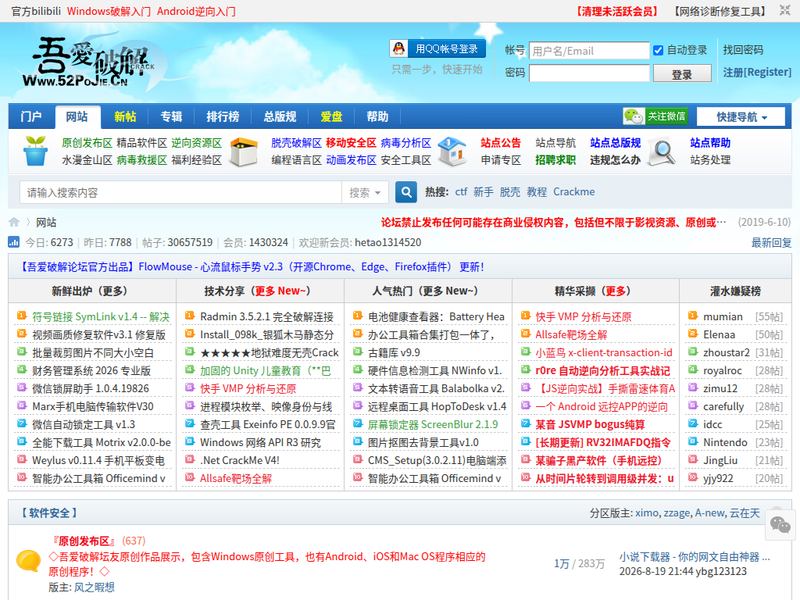Image resolution: width=800 pixels, height=600 pixels.
Task: Open the 网络诊断修复工具 top link
Action: click(x=720, y=11)
